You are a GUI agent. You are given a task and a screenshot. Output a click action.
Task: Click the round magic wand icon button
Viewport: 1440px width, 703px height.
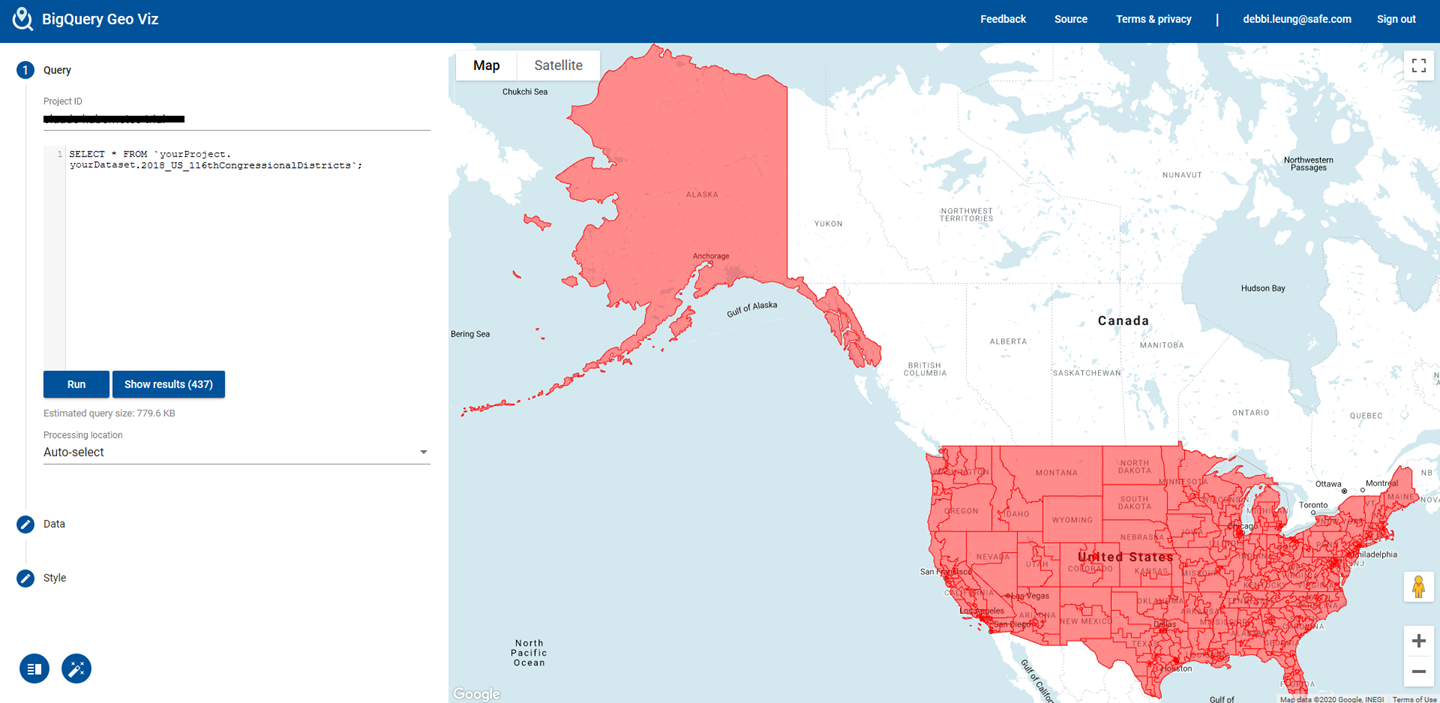76,669
